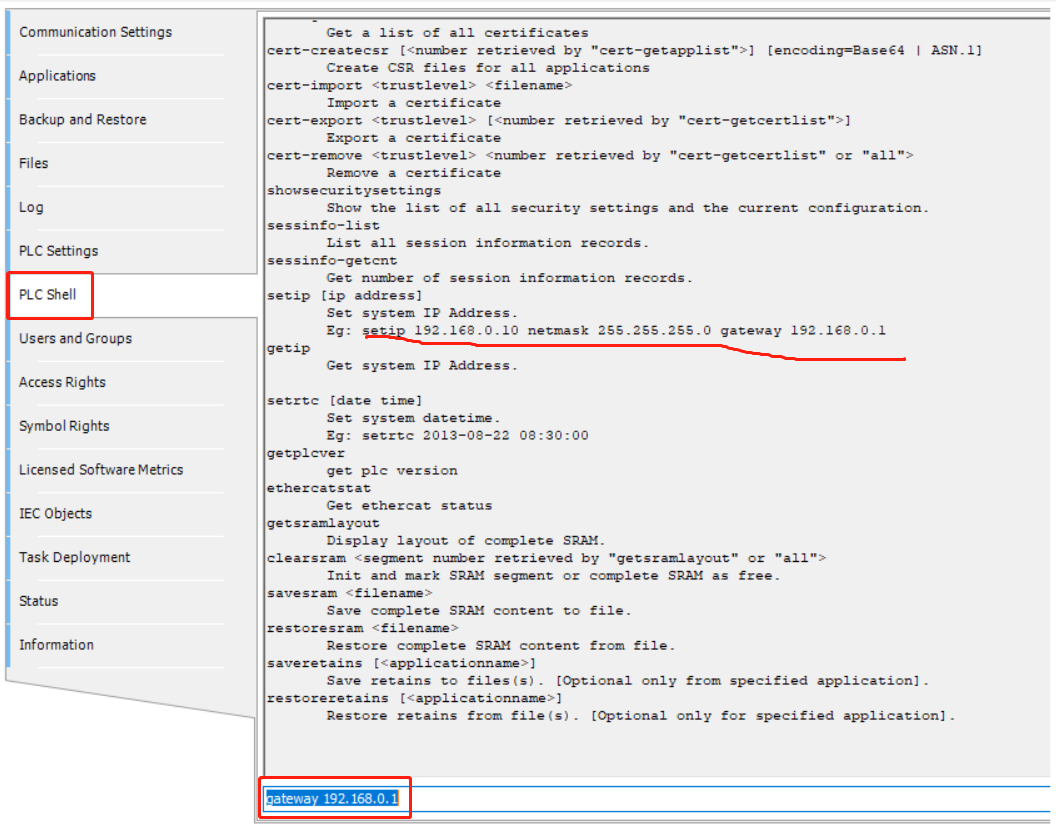Go to PLC Settings tab
This screenshot has height=824, width=1056.
click(x=59, y=251)
